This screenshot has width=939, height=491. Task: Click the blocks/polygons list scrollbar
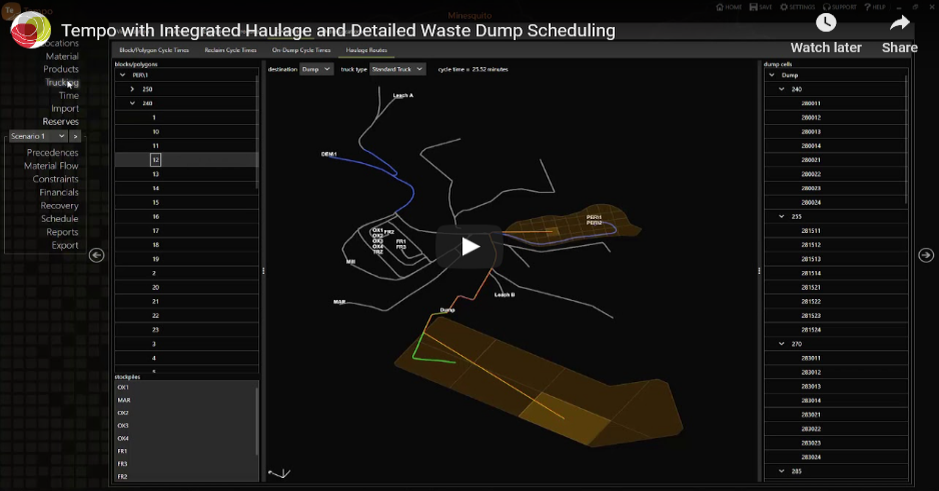(x=258, y=132)
